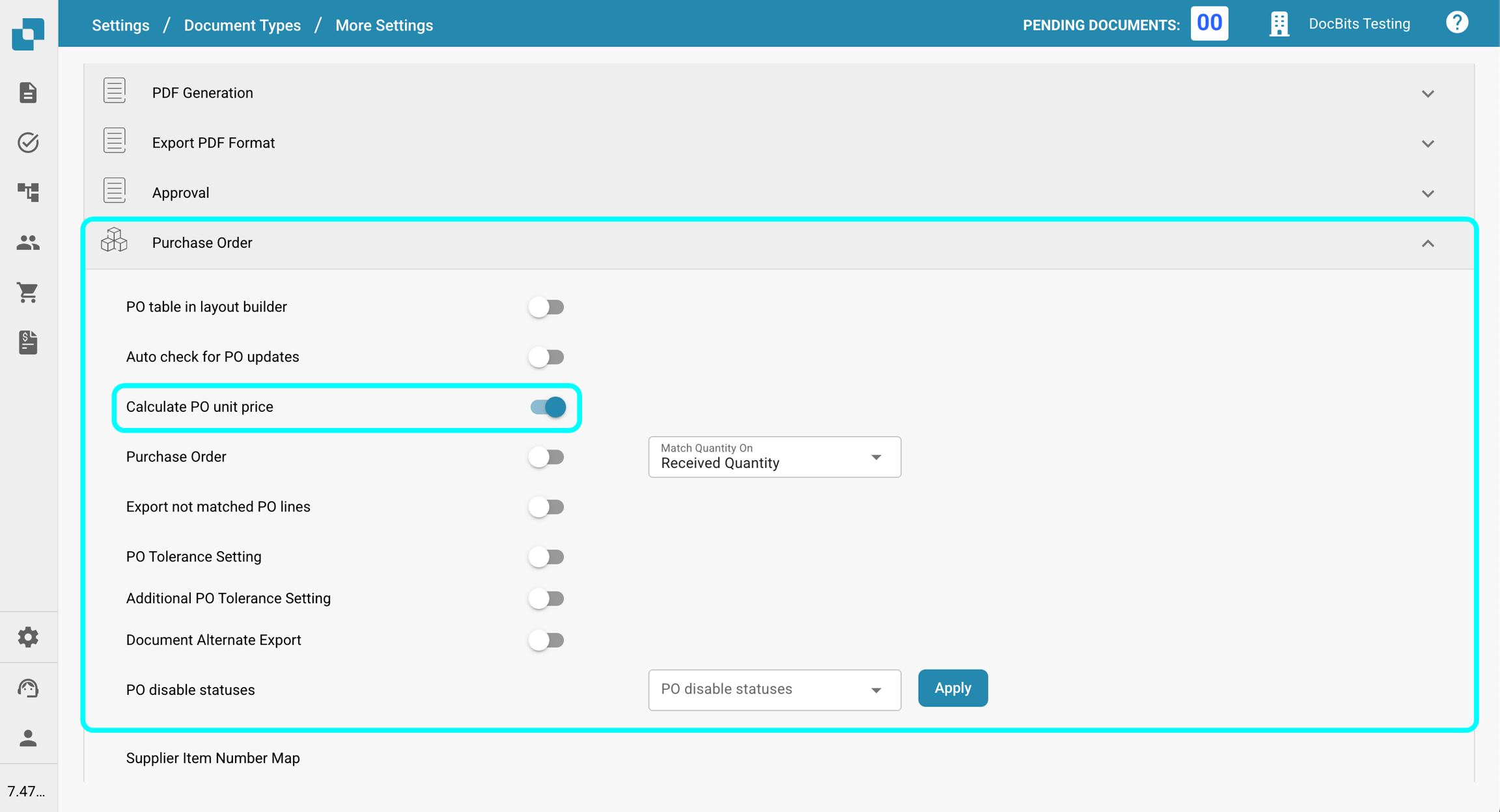Open the documents icon in sidebar

(x=28, y=92)
